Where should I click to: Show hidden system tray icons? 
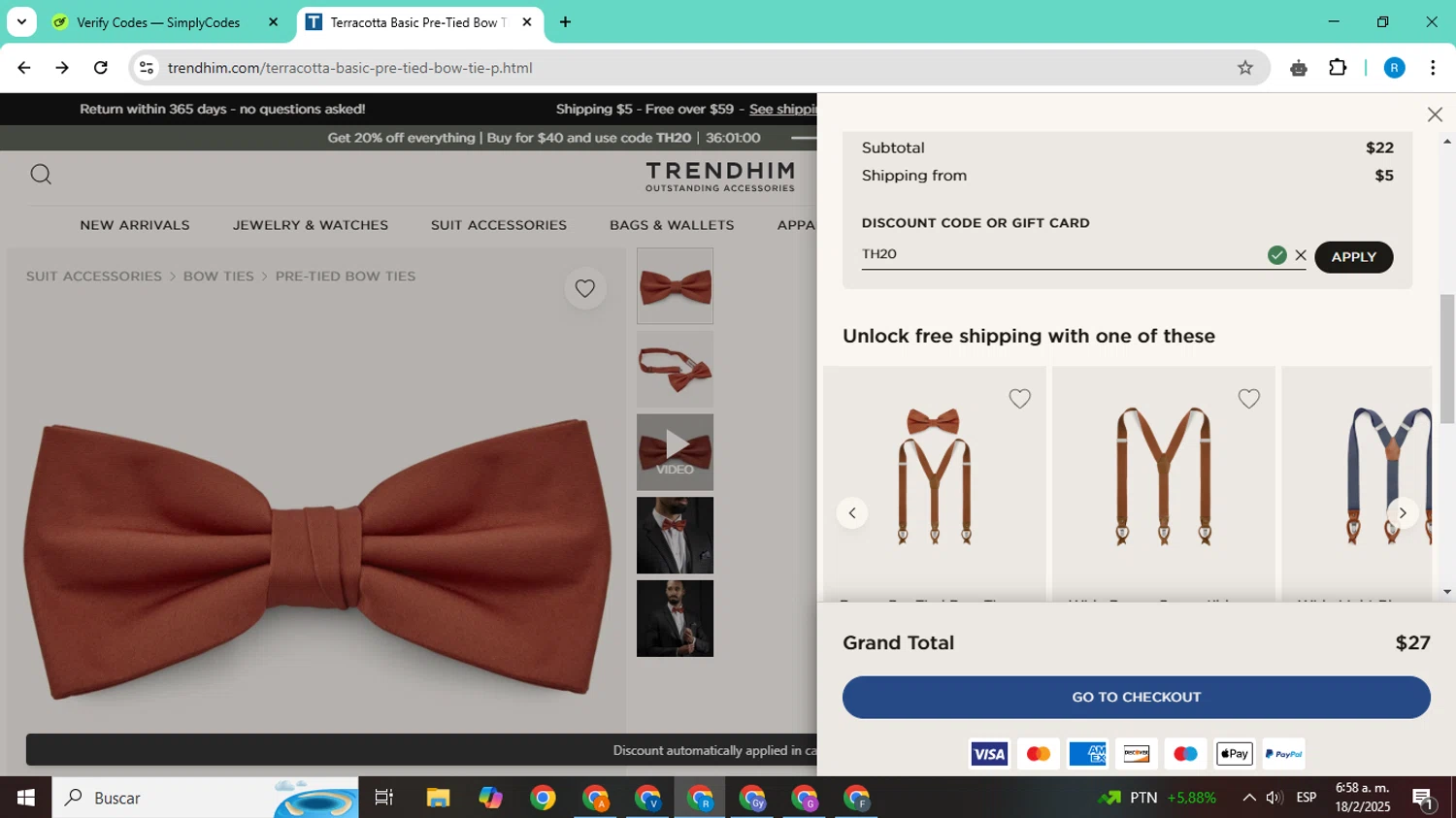1248,798
